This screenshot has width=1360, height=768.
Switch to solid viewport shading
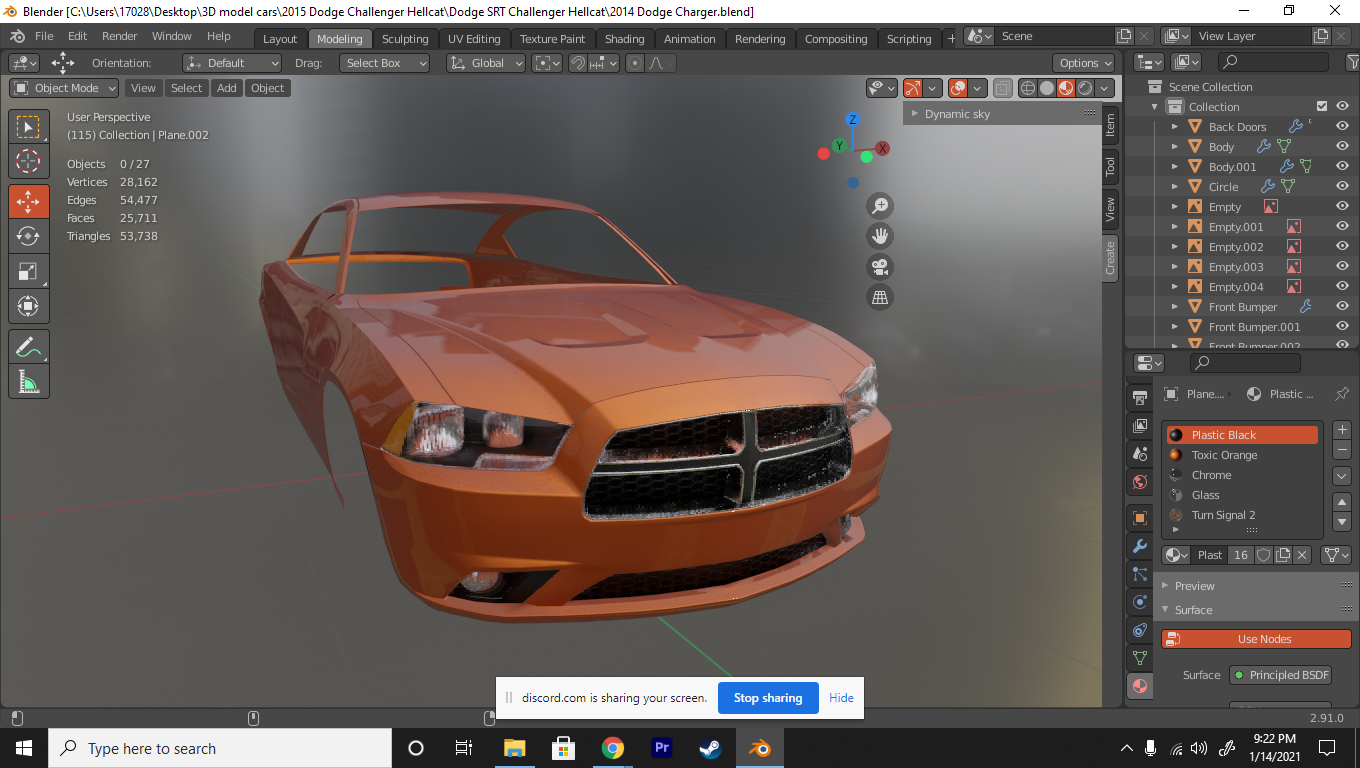coord(1047,88)
